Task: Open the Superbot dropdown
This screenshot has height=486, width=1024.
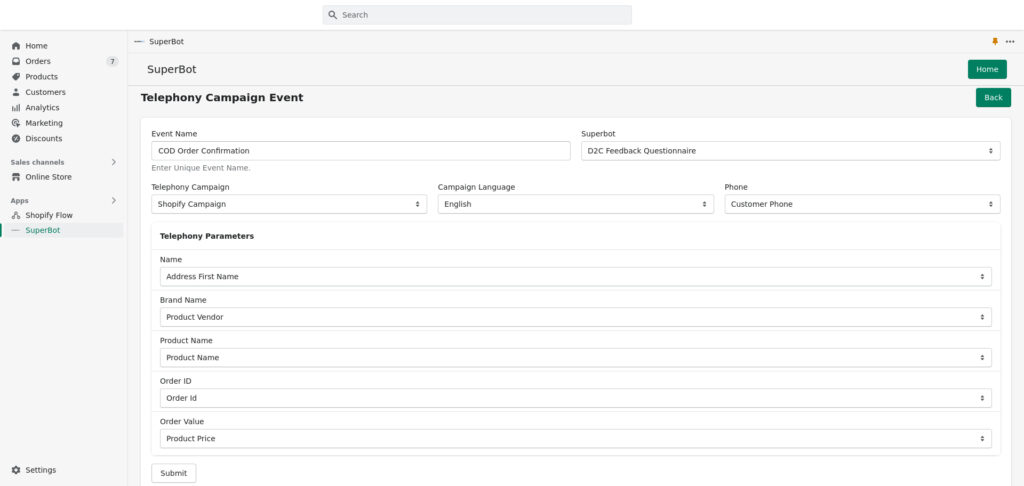Action: pyautogui.click(x=790, y=151)
